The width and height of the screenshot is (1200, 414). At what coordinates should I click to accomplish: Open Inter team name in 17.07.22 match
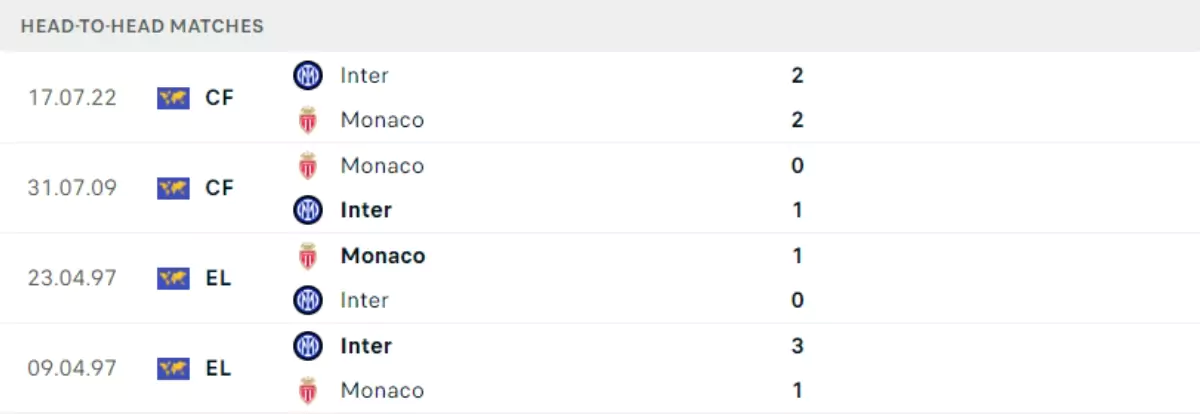[364, 75]
